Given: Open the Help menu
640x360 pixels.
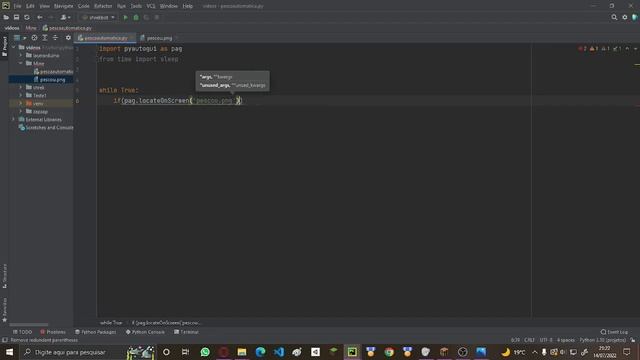Looking at the screenshot, I should click(187, 6).
